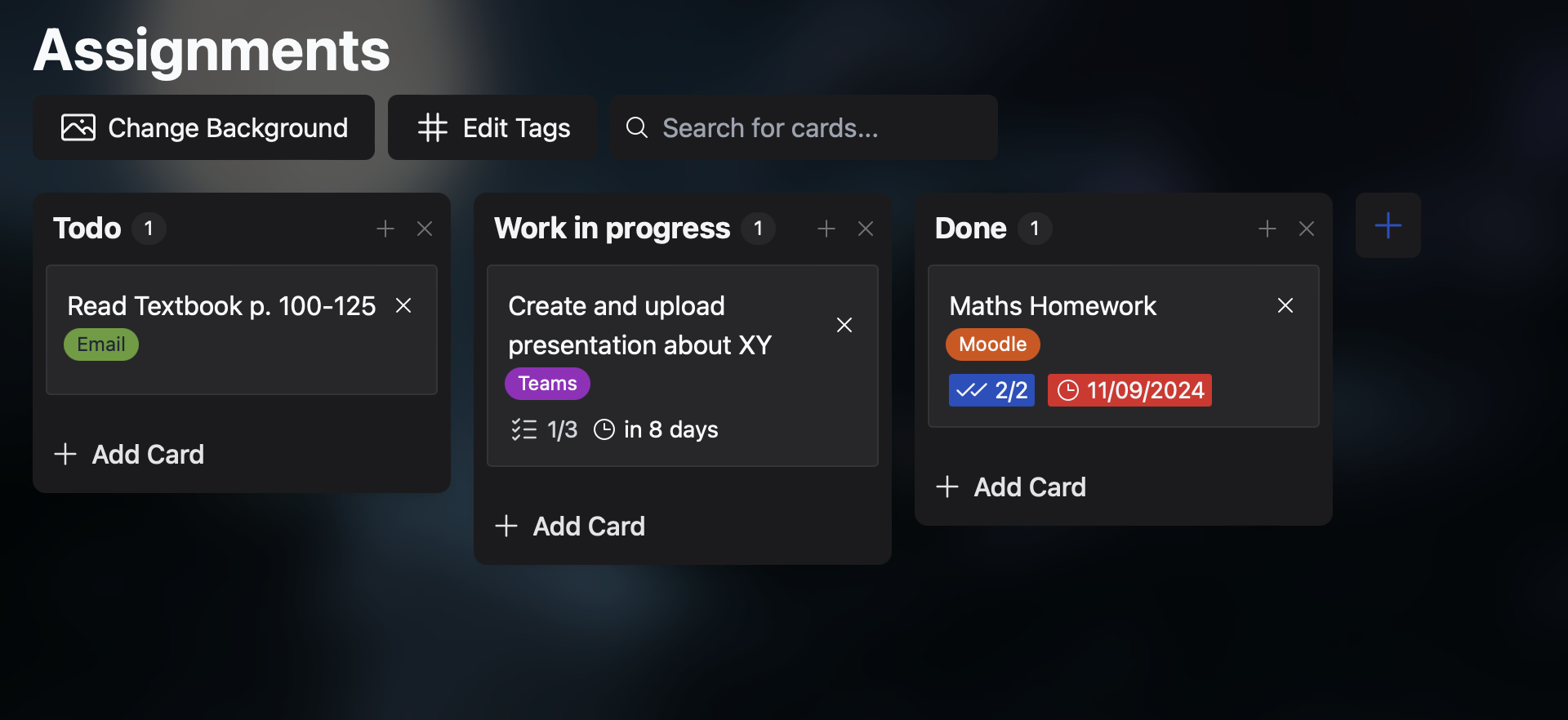Click the Done column card counter
1568x720 pixels.
1035,229
